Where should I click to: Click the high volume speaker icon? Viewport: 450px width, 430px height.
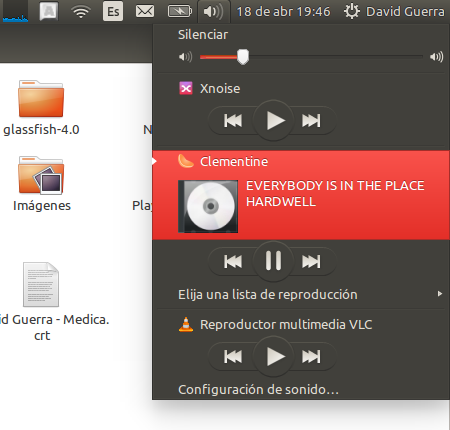tap(436, 57)
